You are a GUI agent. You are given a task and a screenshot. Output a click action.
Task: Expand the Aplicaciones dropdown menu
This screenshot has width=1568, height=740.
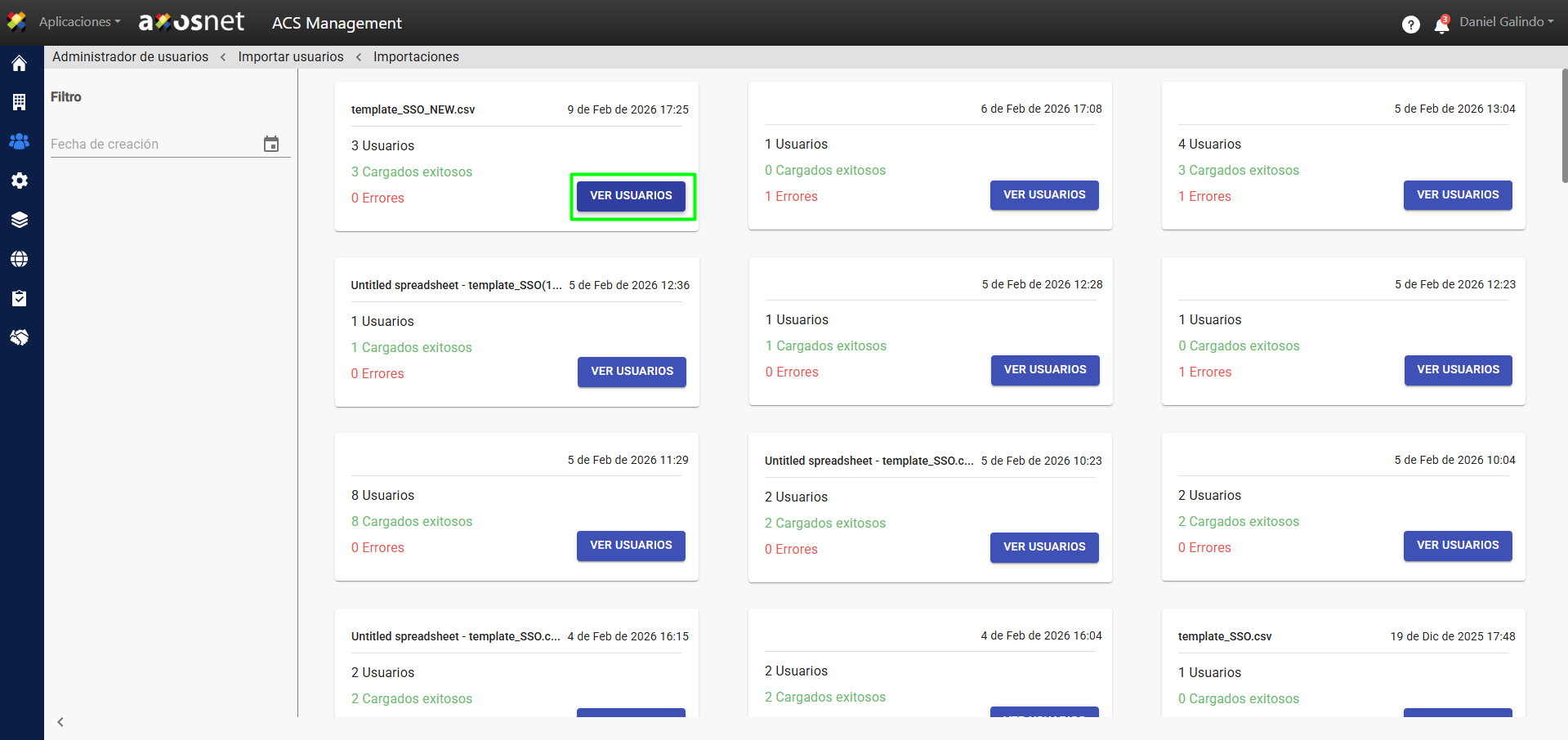[x=79, y=22]
